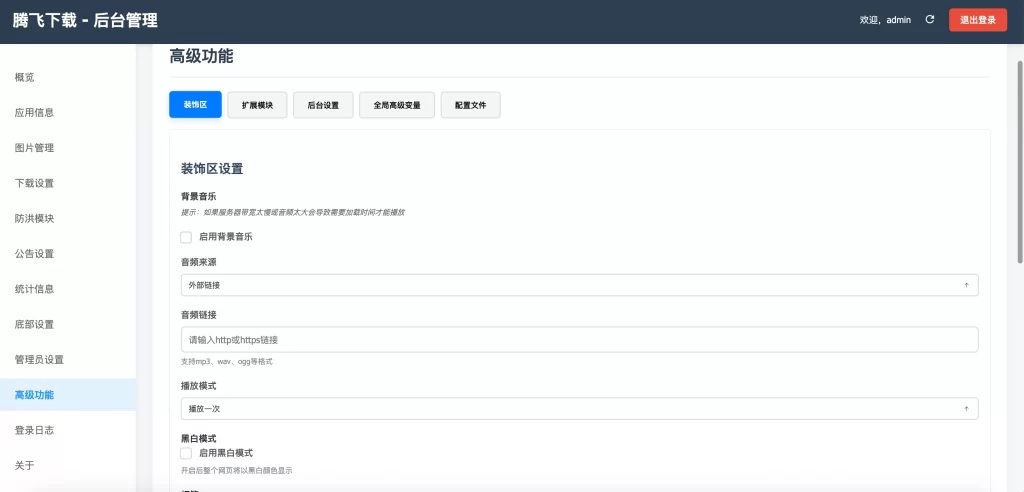Switch to the 扩展模块 tab
Viewport: 1024px width, 492px height.
click(257, 105)
